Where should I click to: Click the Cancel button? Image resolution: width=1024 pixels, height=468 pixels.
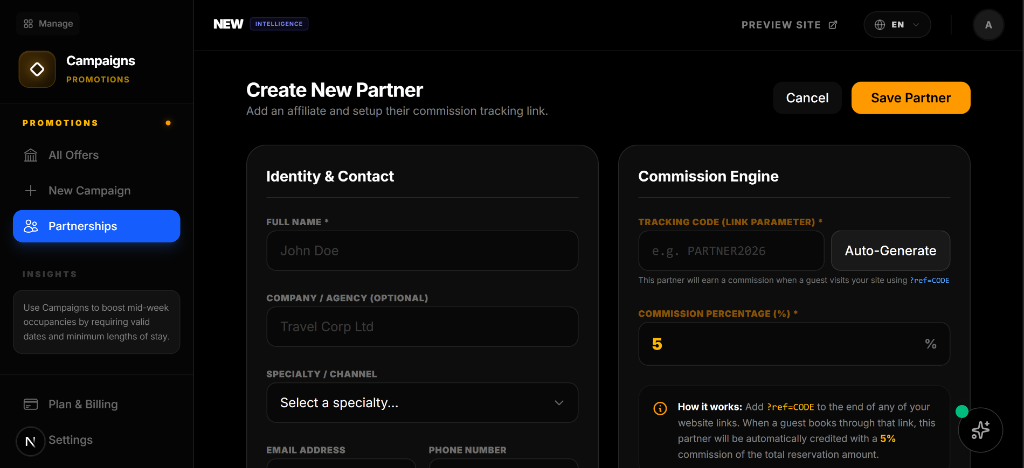click(x=806, y=98)
